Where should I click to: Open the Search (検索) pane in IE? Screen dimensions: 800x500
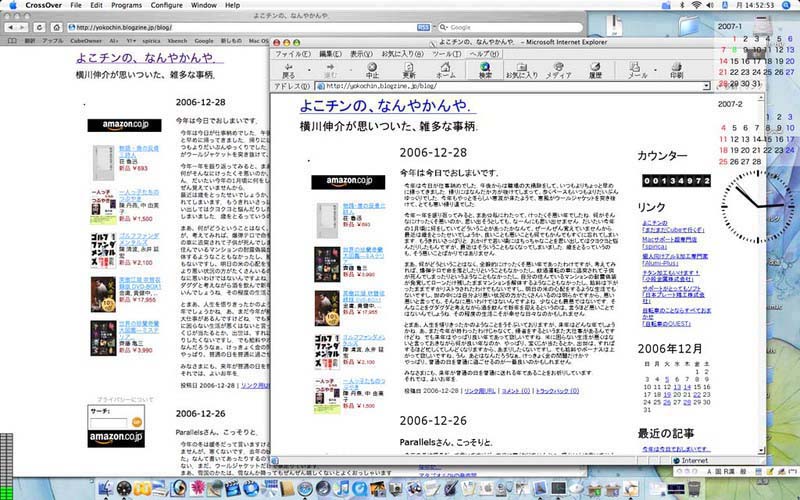pos(485,70)
